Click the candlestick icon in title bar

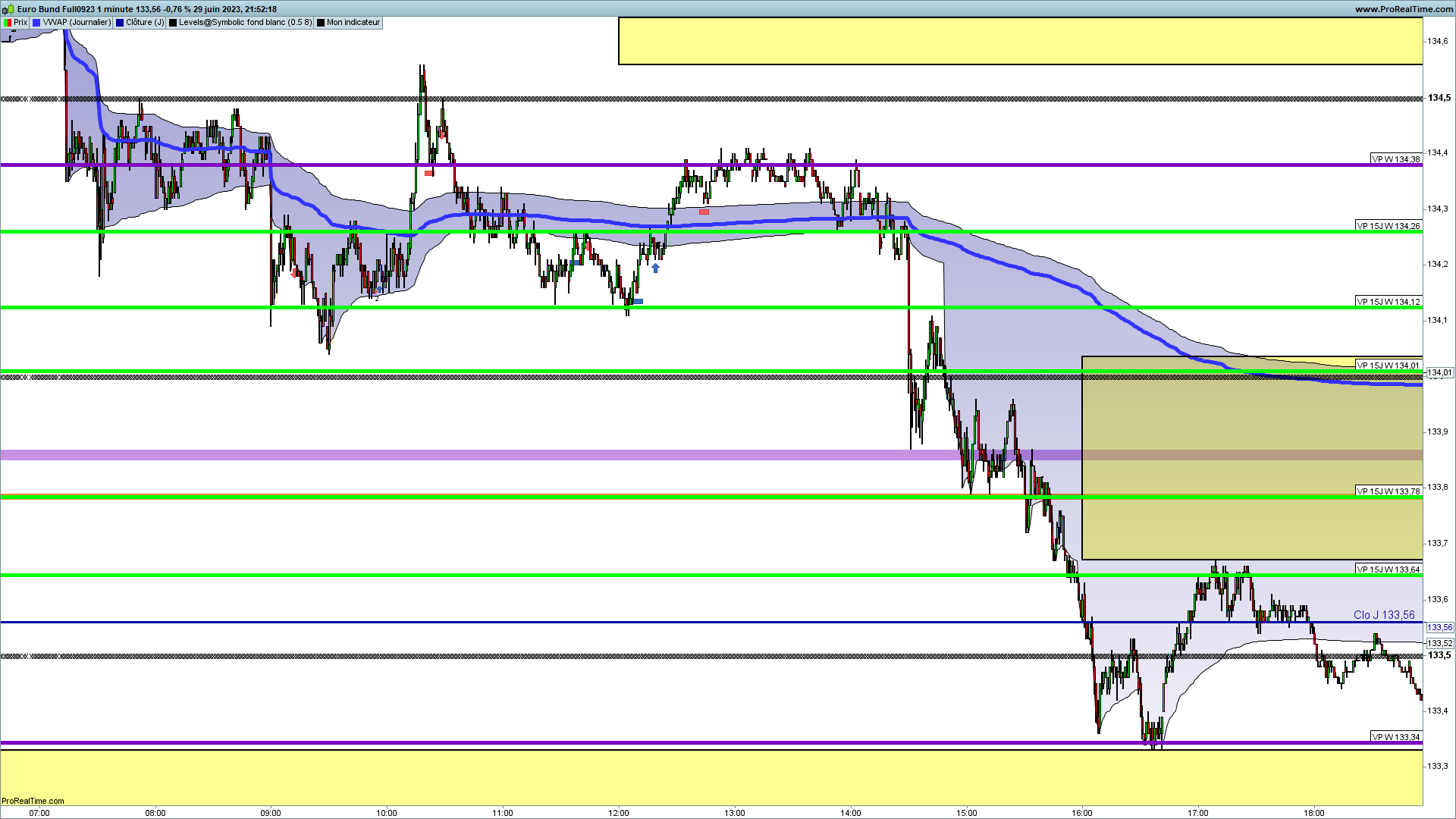click(8, 9)
